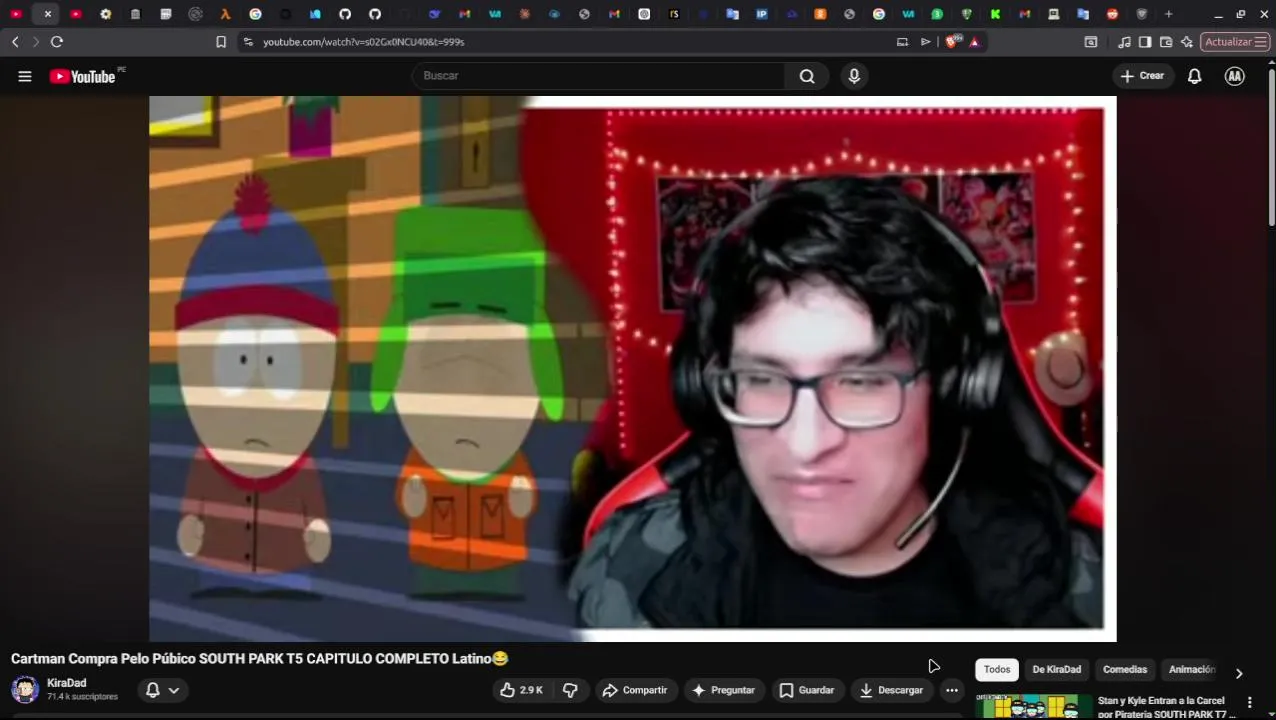This screenshot has width=1276, height=720.
Task: Open the account avatar menu
Action: (x=1235, y=76)
